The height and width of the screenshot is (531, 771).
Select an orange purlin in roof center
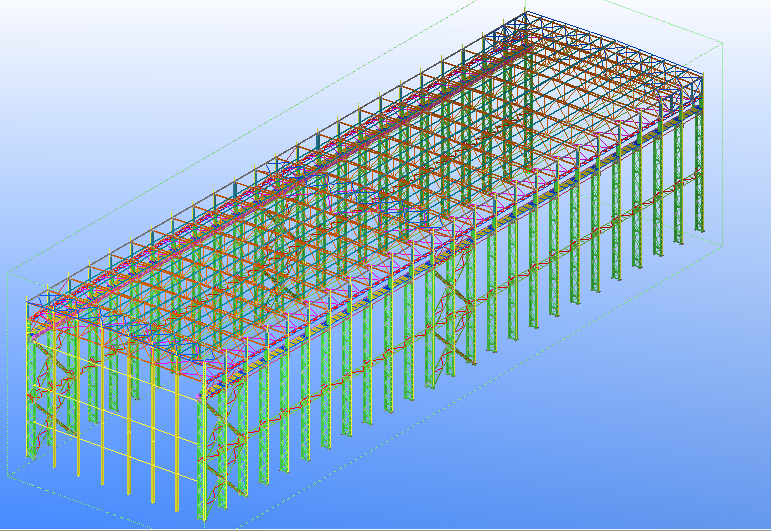[x=400, y=200]
